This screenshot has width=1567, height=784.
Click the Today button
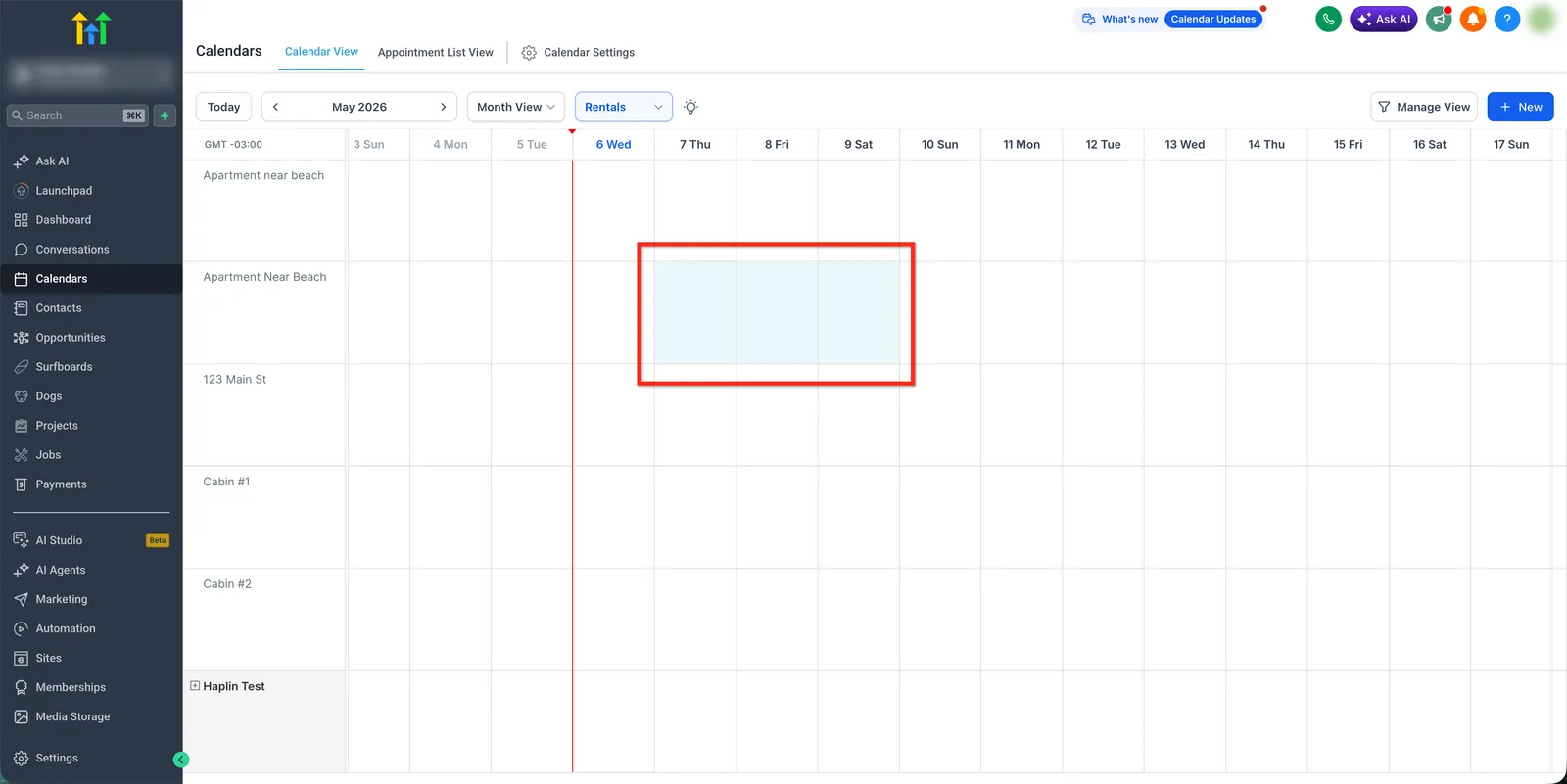click(223, 107)
